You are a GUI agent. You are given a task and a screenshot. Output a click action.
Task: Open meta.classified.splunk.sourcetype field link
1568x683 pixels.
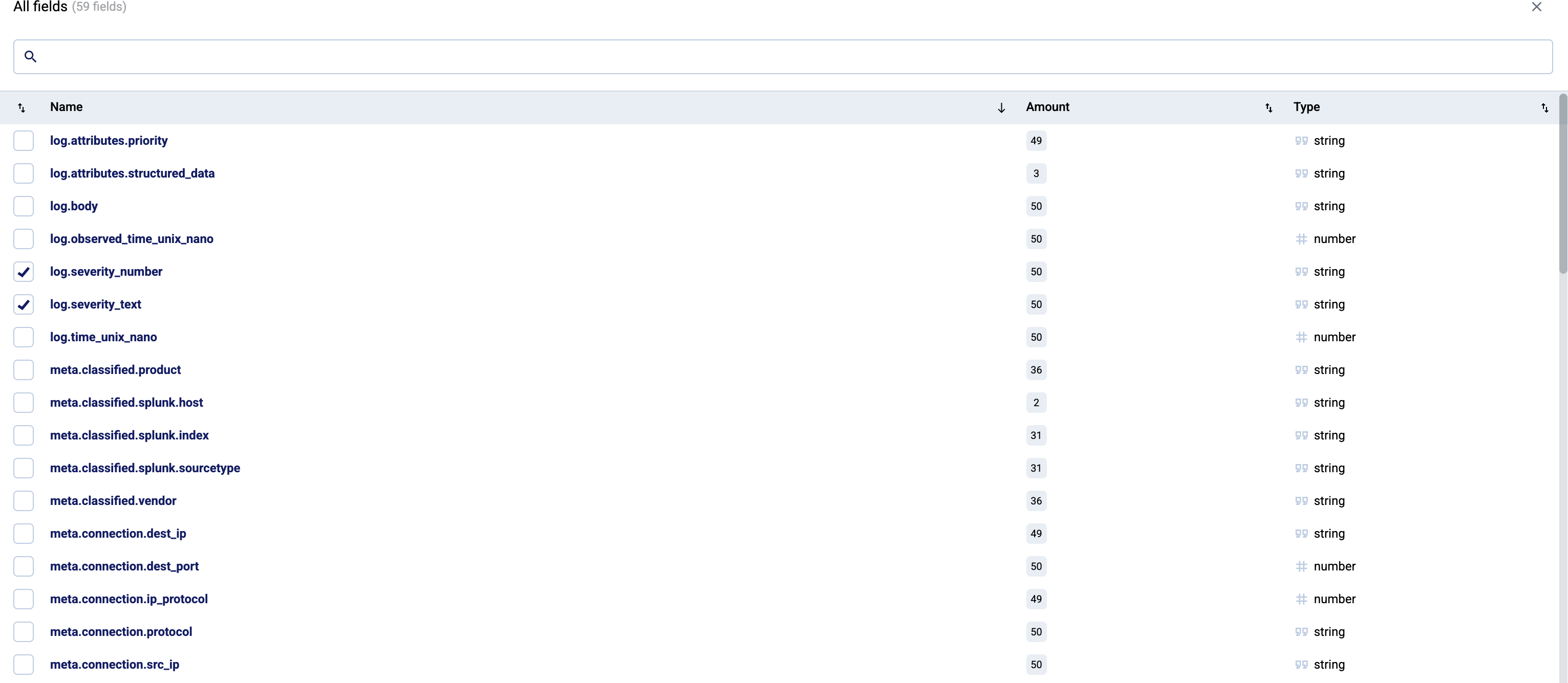tap(145, 468)
